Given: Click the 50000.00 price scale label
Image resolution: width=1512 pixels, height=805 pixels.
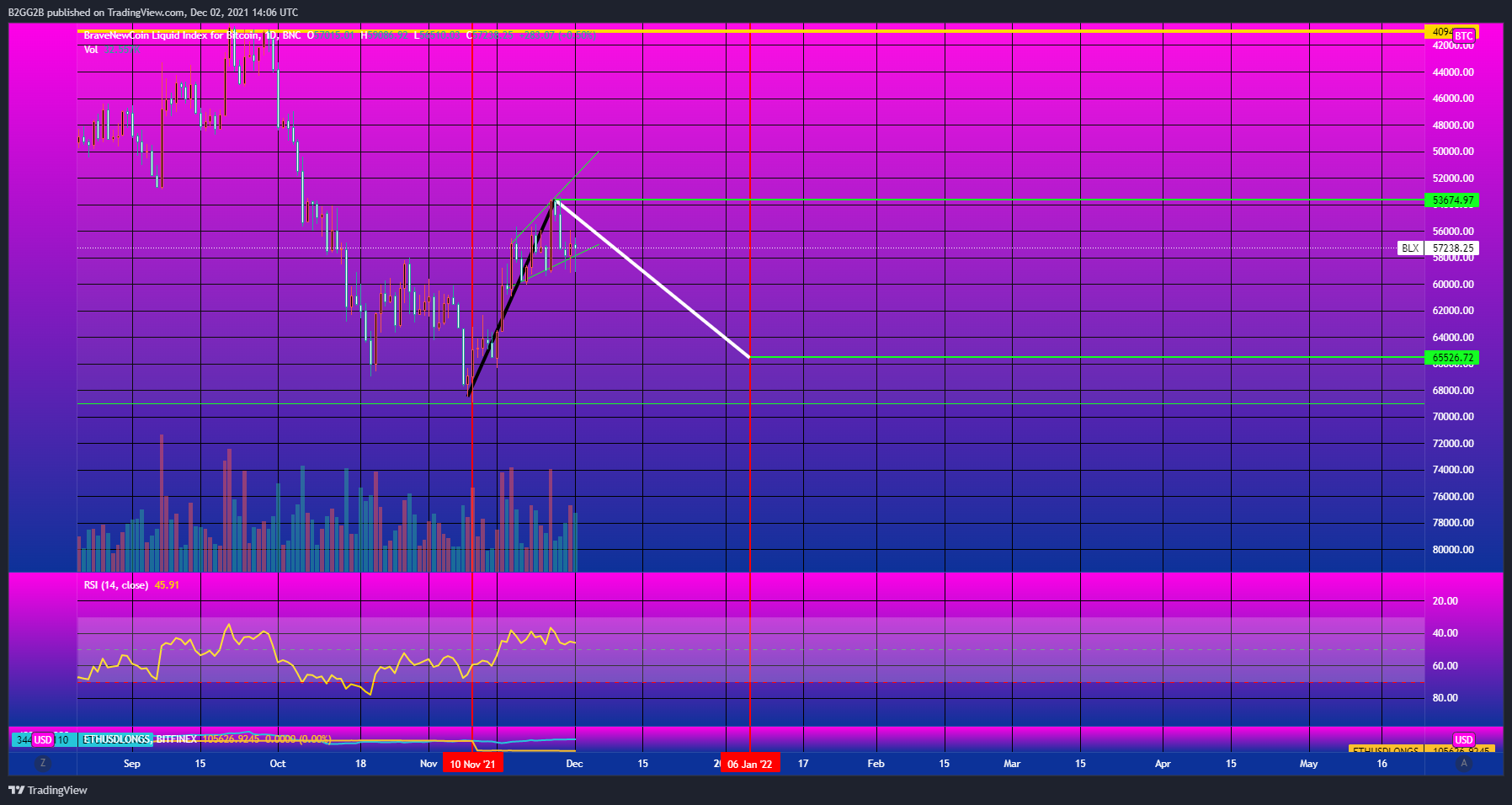Looking at the screenshot, I should tap(1453, 152).
